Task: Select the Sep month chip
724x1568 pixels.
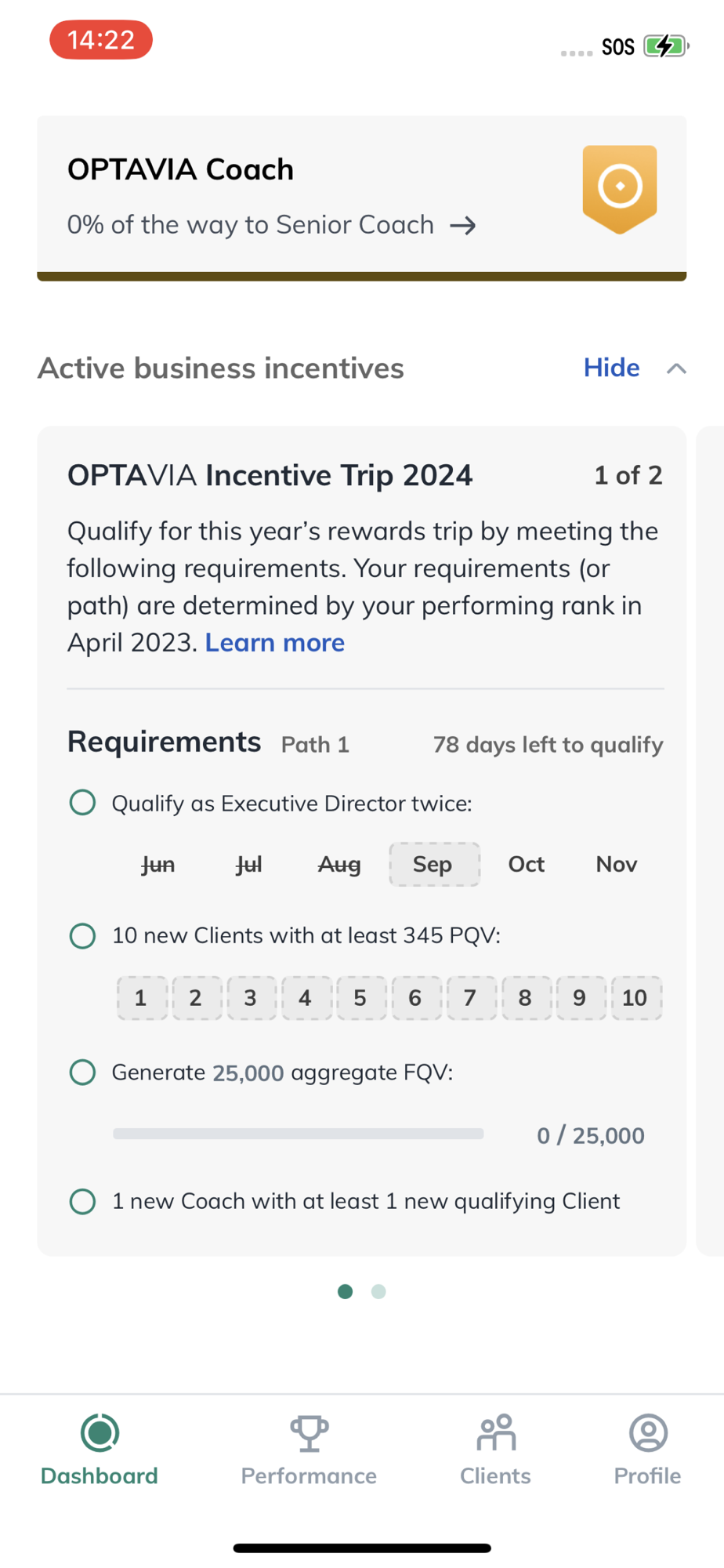Action: pos(434,864)
